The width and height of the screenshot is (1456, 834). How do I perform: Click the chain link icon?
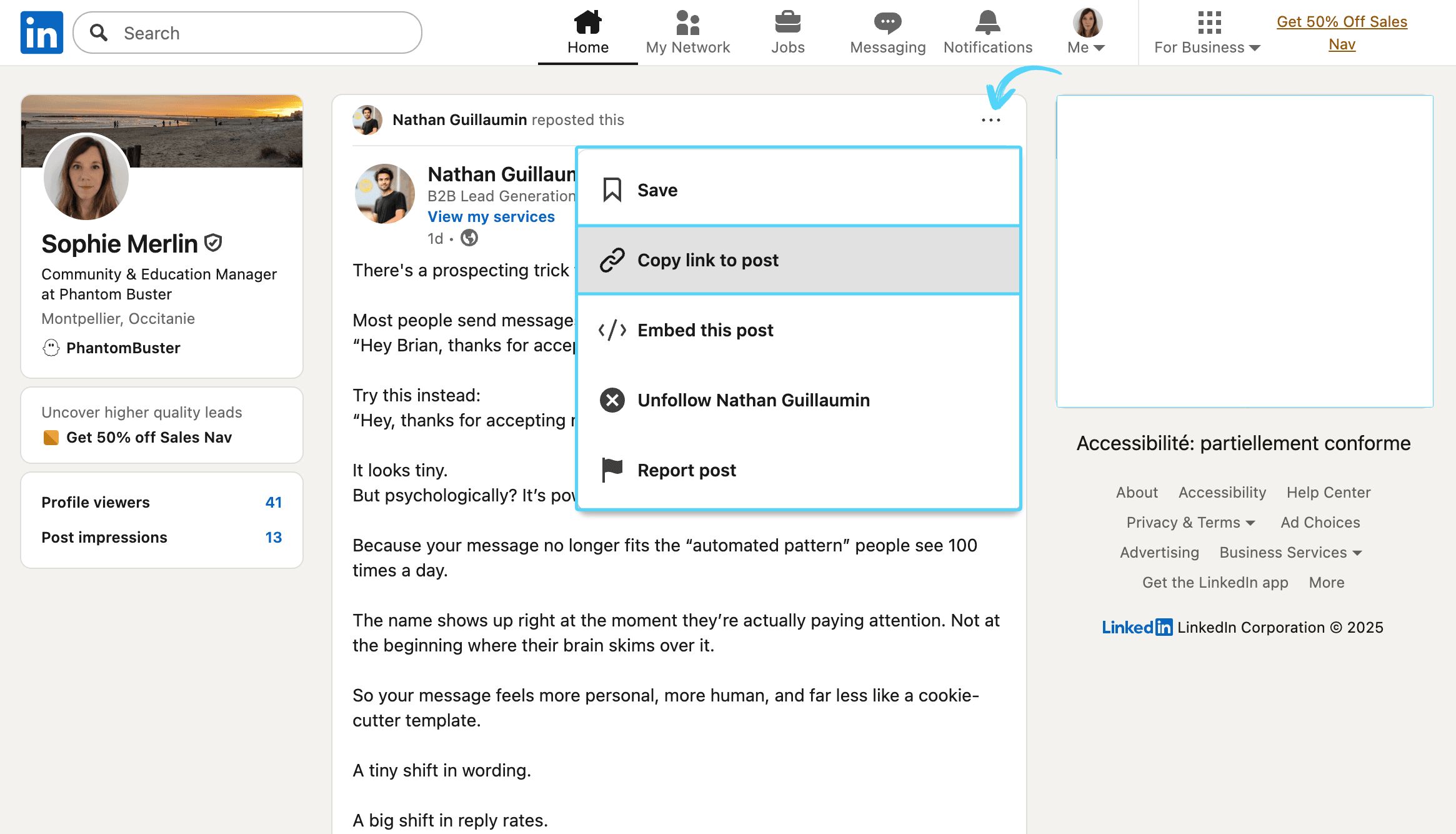pos(612,260)
